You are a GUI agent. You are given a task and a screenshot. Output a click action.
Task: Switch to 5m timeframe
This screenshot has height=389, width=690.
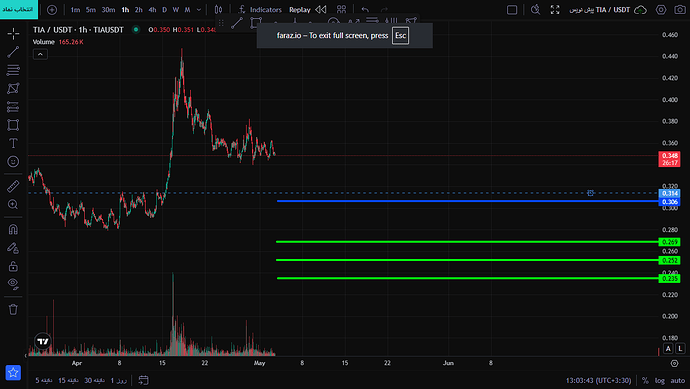tap(91, 10)
